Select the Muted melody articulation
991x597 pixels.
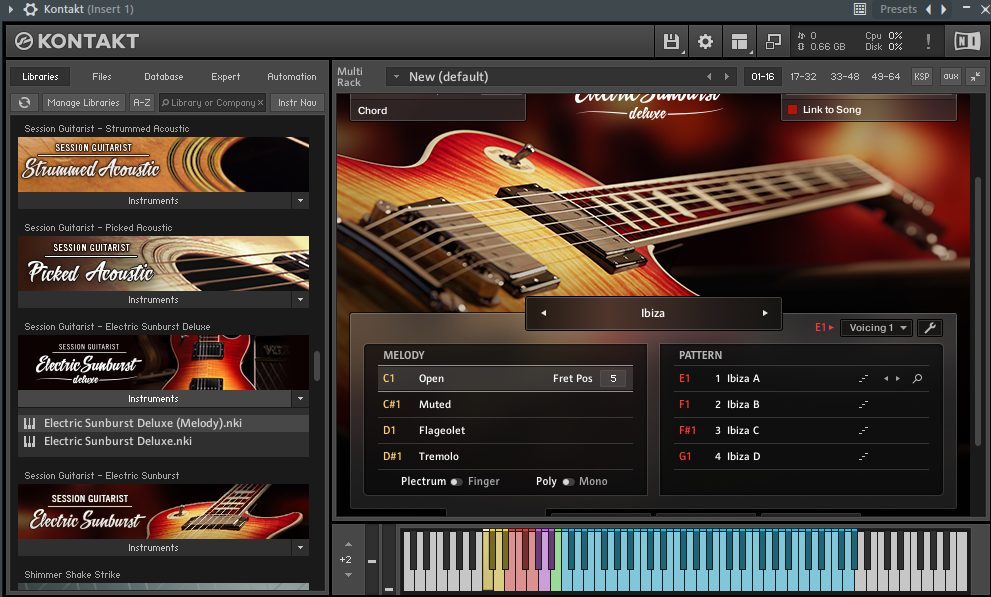point(506,404)
